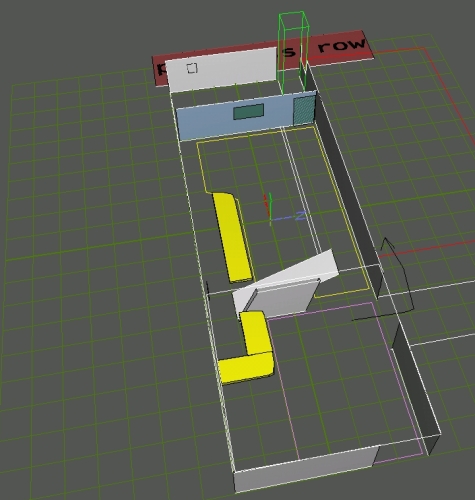Image resolution: width=475 pixels, height=500 pixels.
Task: Click small square outline on white panel
Action: pos(192,68)
